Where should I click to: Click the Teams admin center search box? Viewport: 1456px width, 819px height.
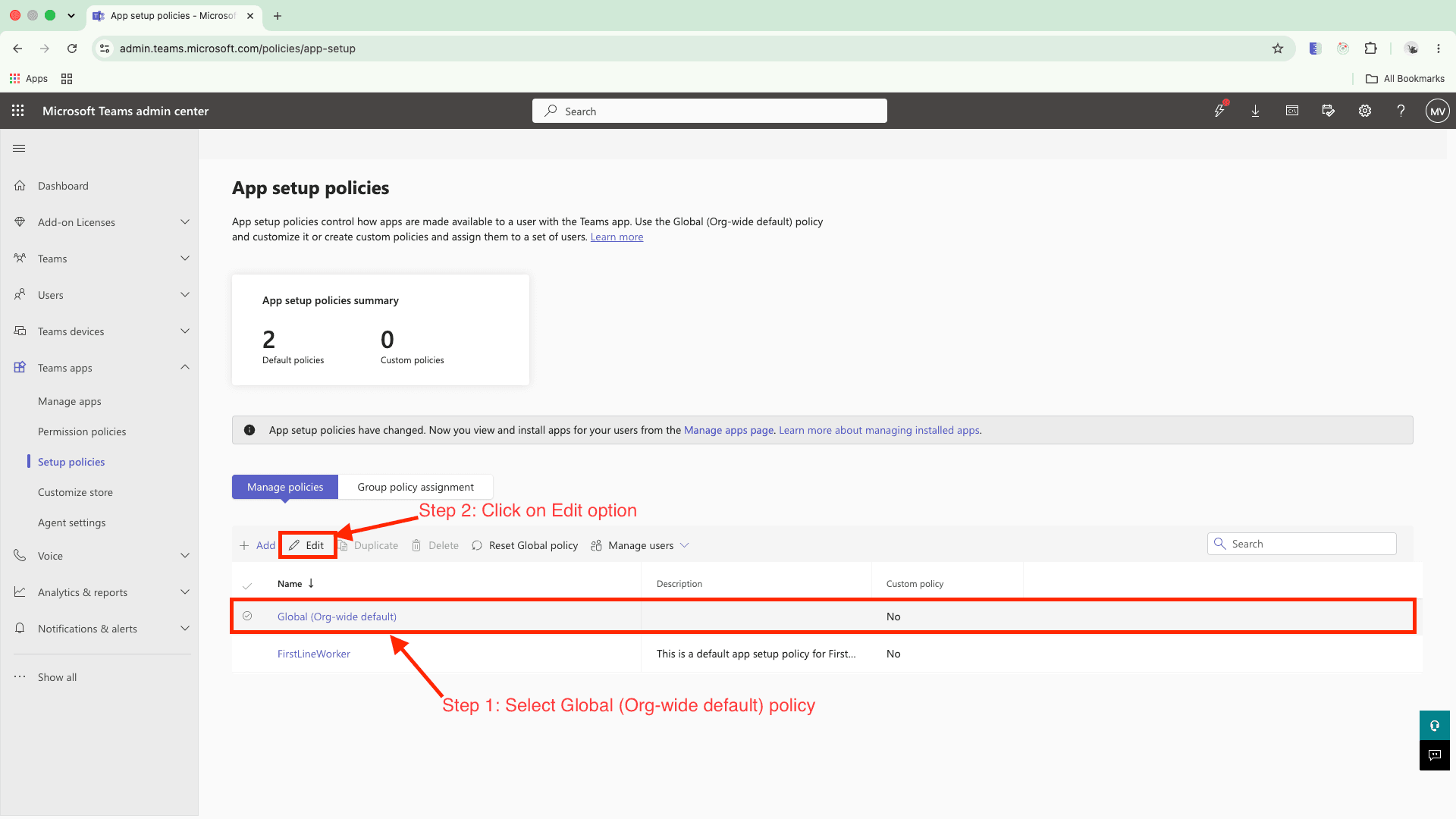point(710,111)
